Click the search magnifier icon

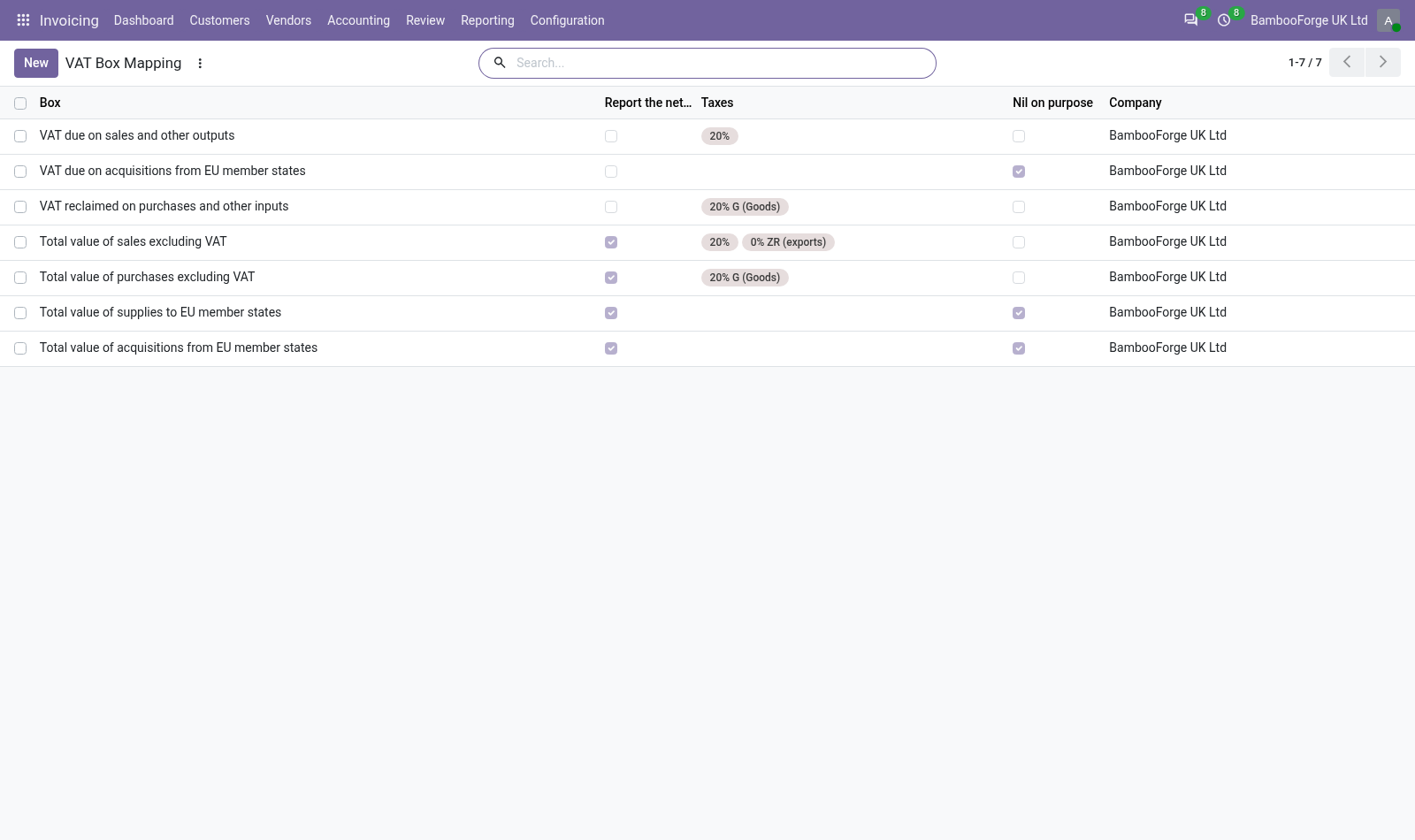(x=500, y=63)
